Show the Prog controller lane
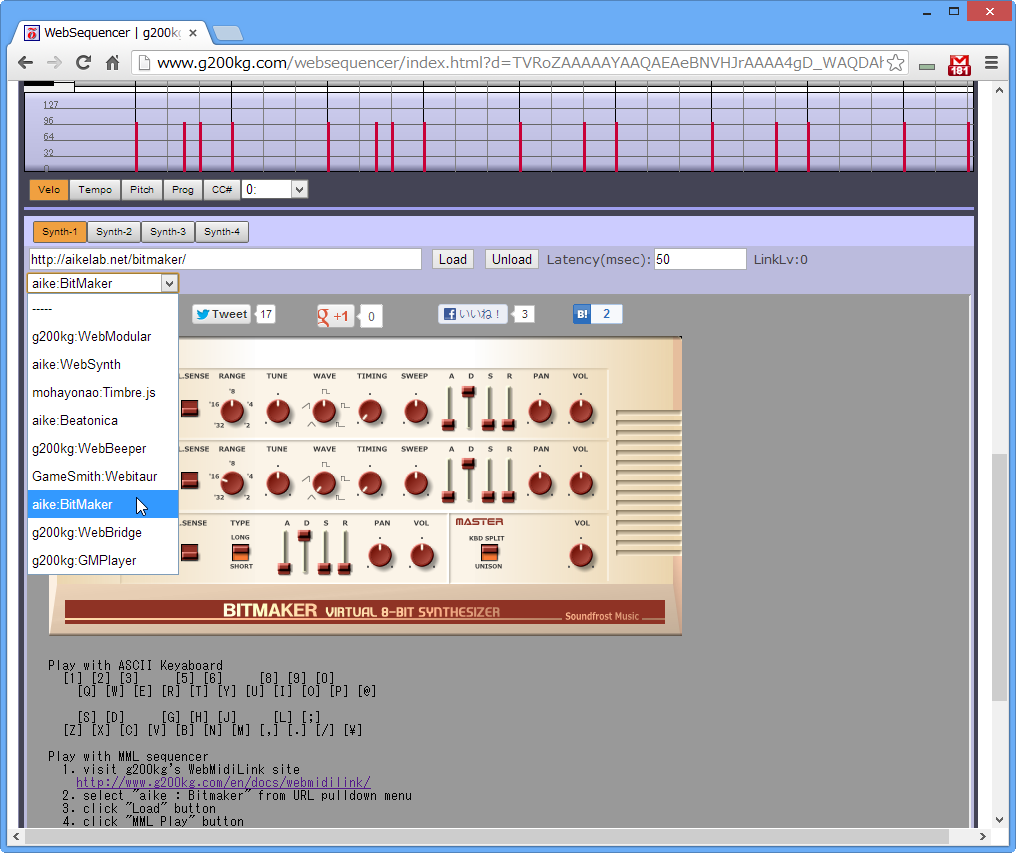The width and height of the screenshot is (1016, 853). click(183, 189)
